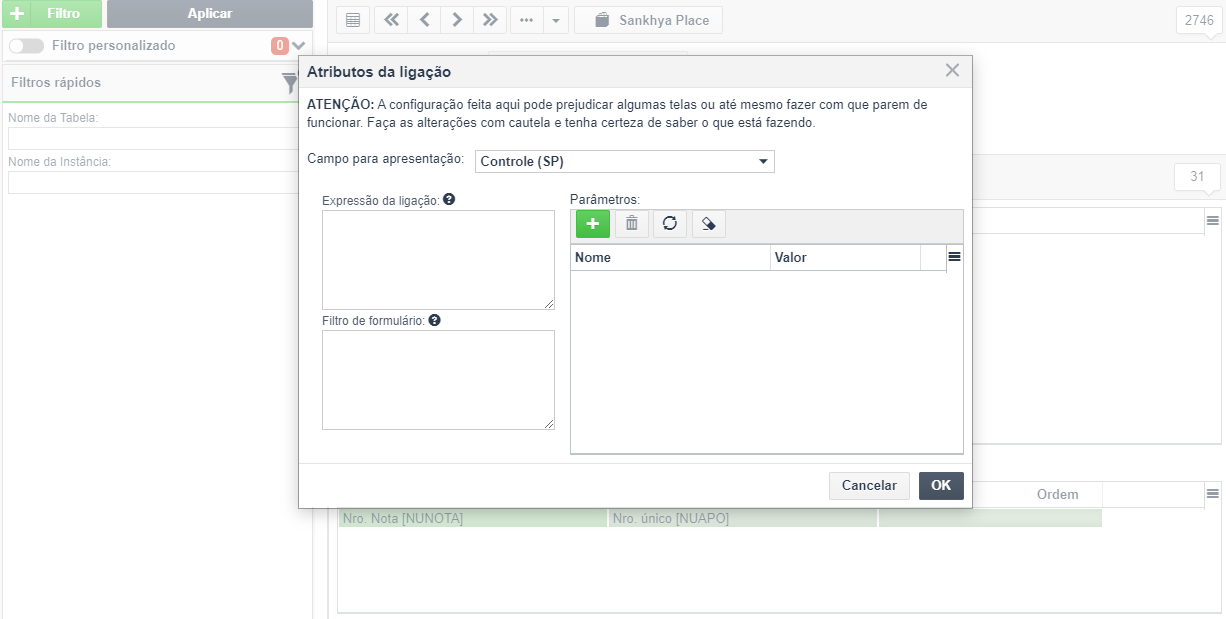This screenshot has width=1226, height=619.
Task: Expand the toolbar dropdown arrow
Action: (557, 20)
